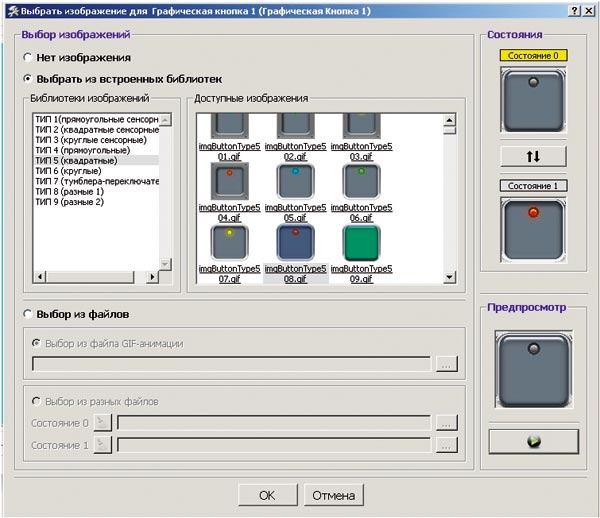
Task: Click the Состояние 1 image preview
Action: coord(533,230)
